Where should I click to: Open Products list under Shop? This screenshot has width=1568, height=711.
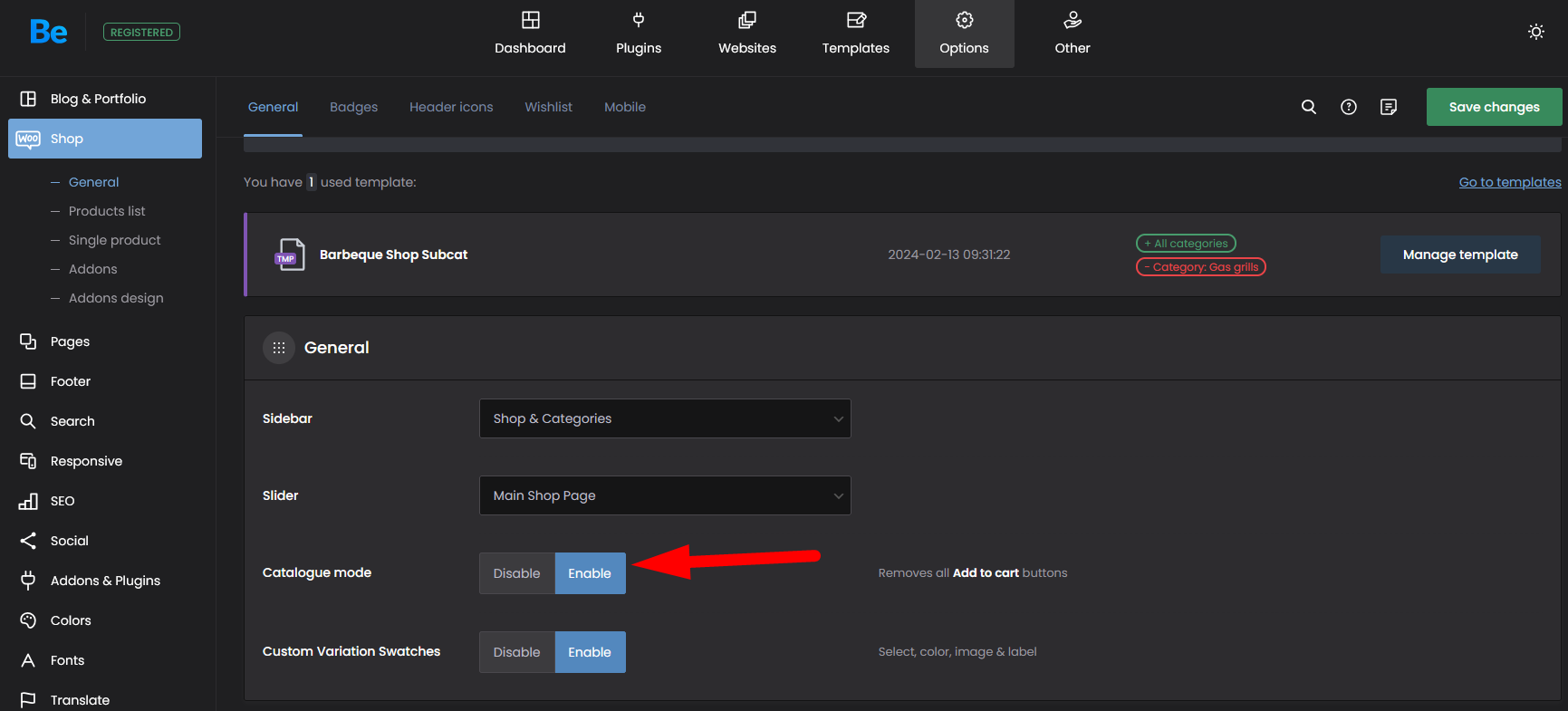107,211
